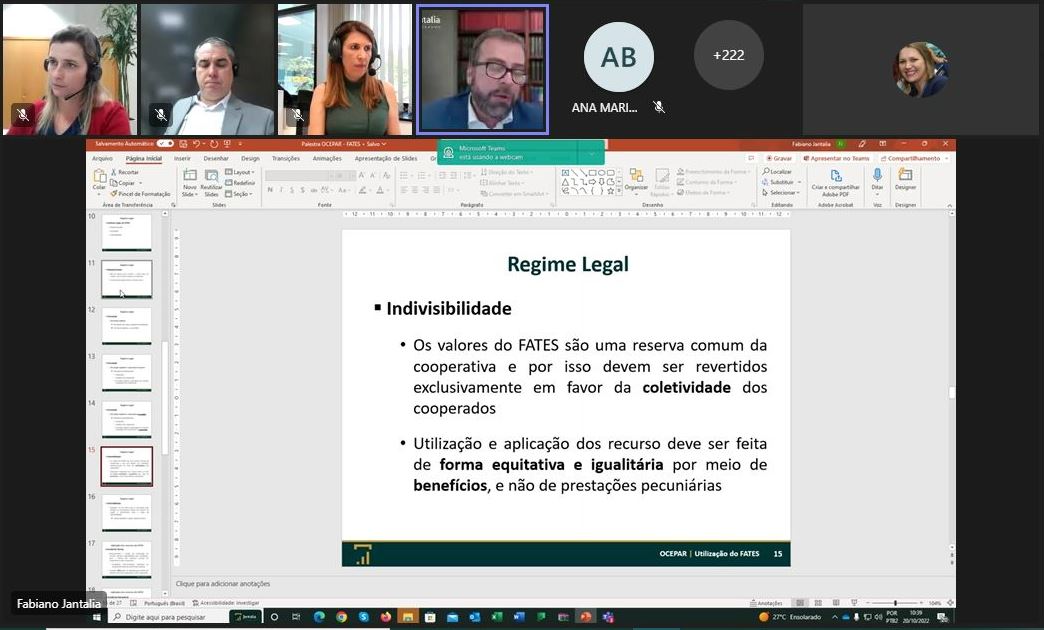Open Contorno da Forma dropdown
The width and height of the screenshot is (1044, 630).
[707, 182]
